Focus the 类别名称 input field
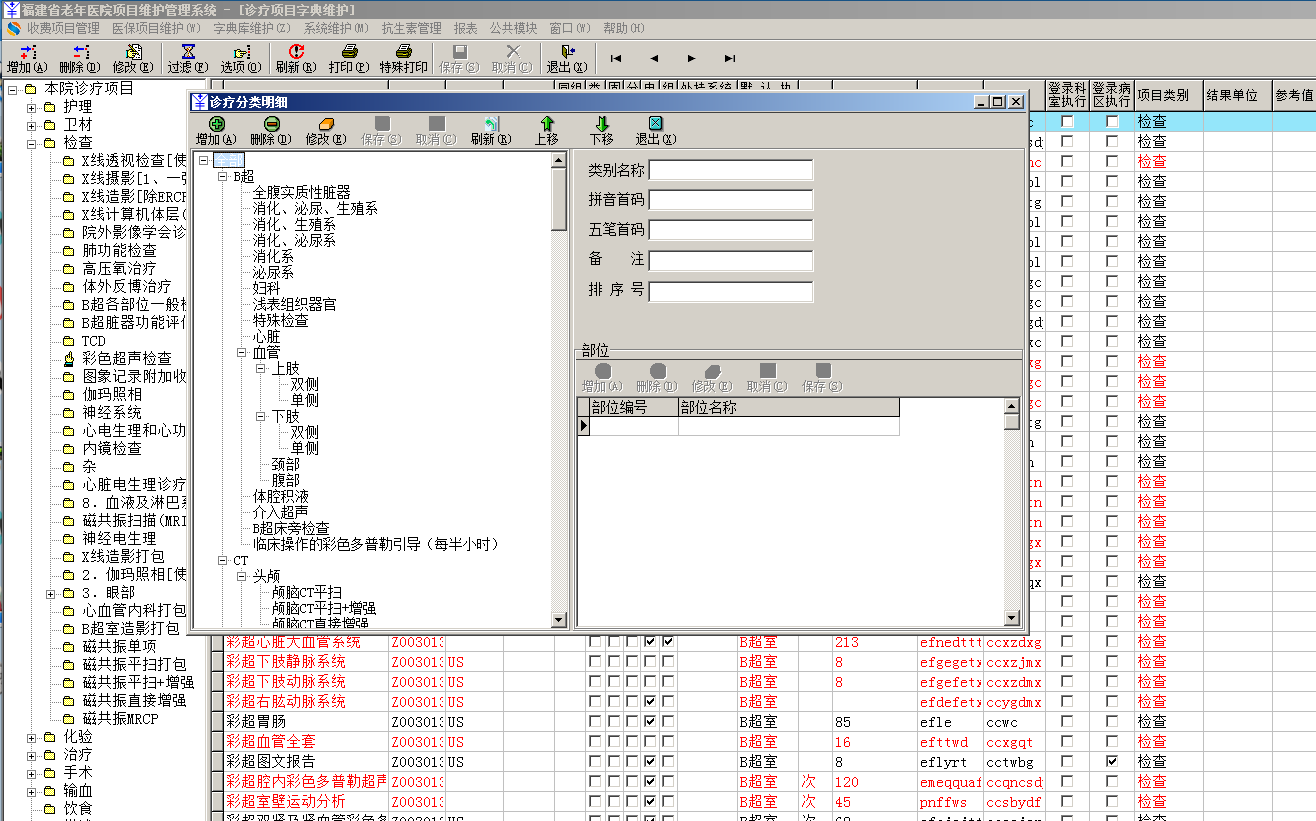1316x821 pixels. [731, 170]
